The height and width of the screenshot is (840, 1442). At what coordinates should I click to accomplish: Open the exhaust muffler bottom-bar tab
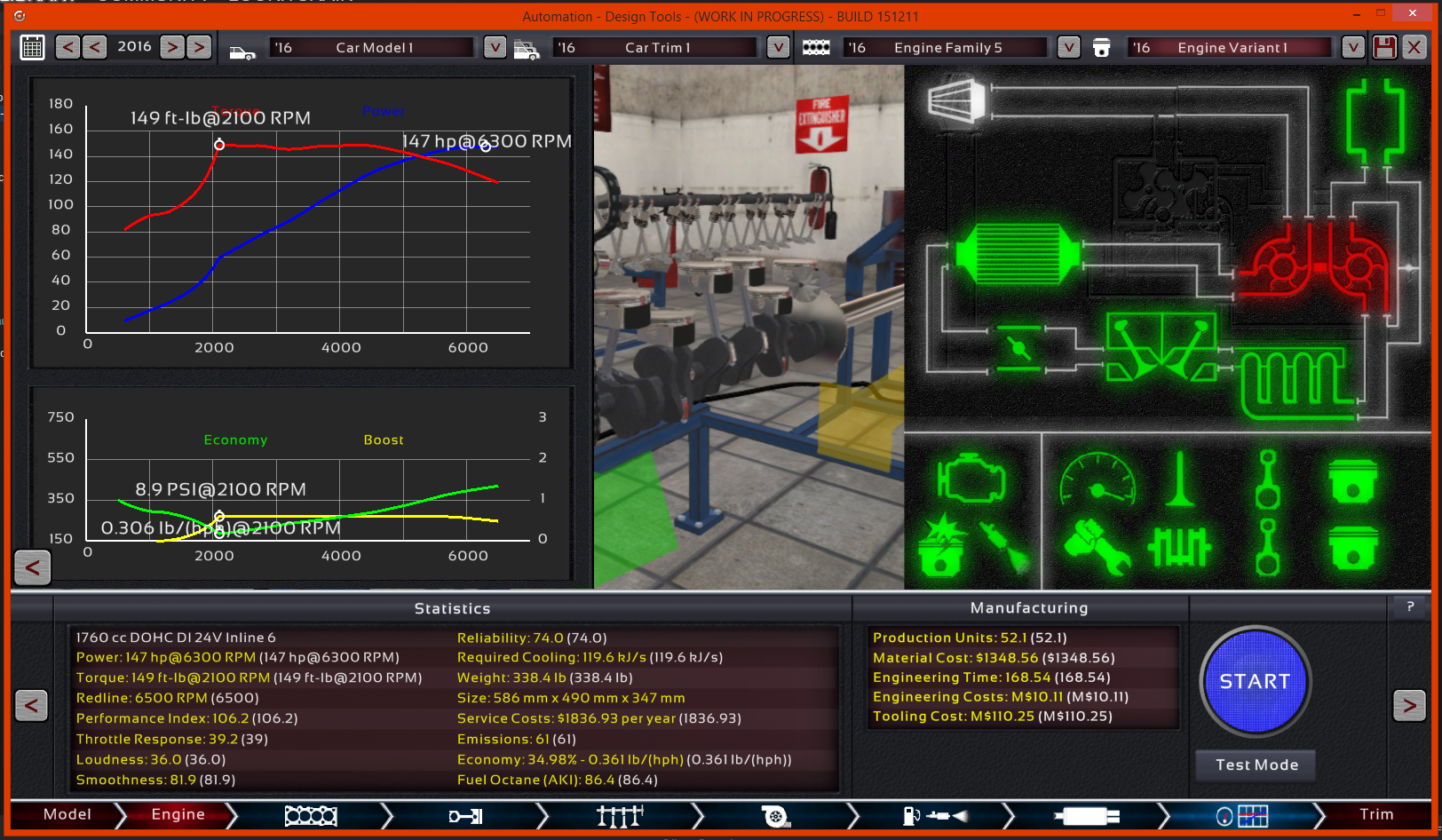click(1086, 815)
